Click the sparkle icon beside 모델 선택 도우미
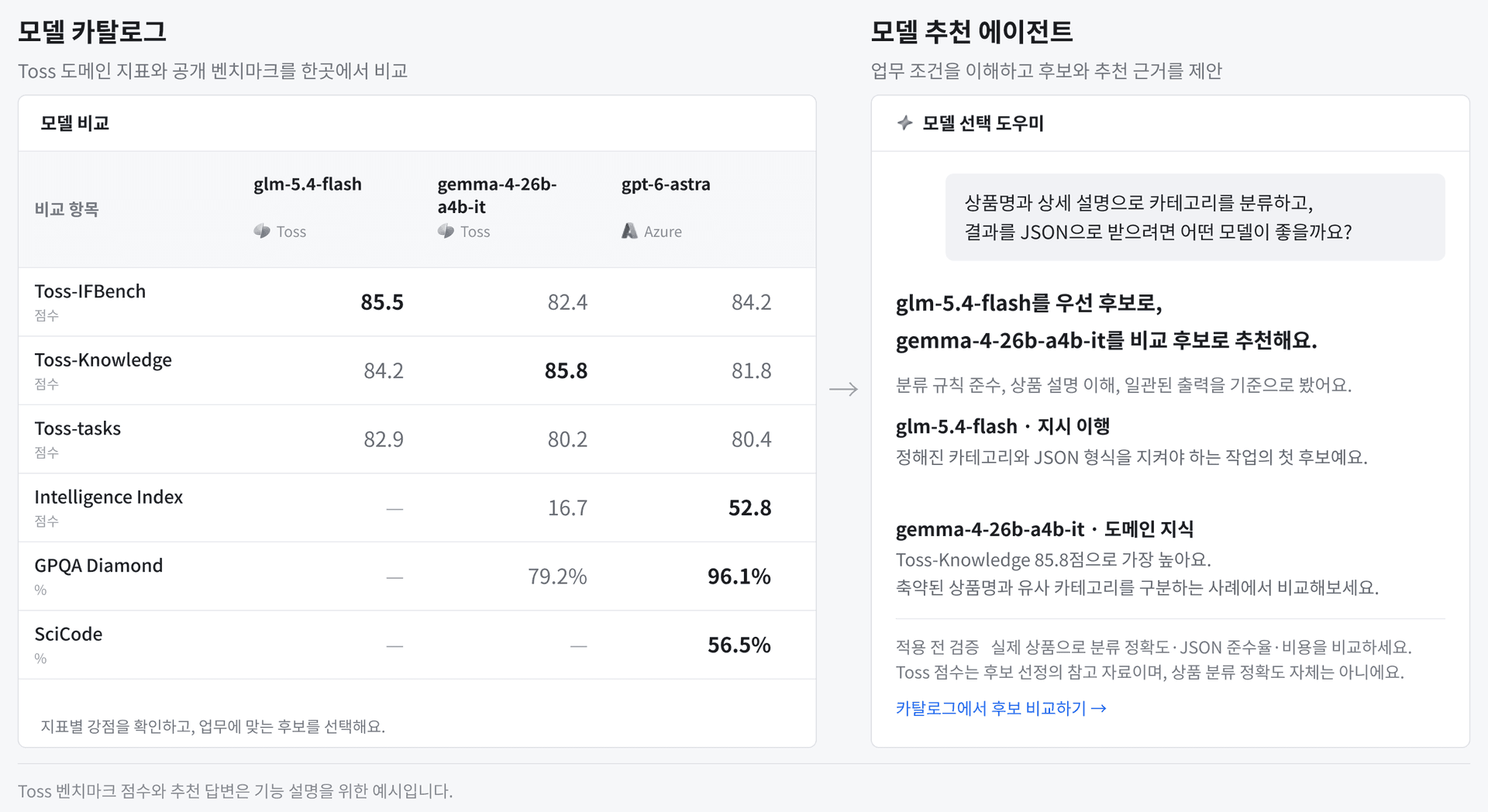This screenshot has width=1488, height=812. click(x=904, y=122)
